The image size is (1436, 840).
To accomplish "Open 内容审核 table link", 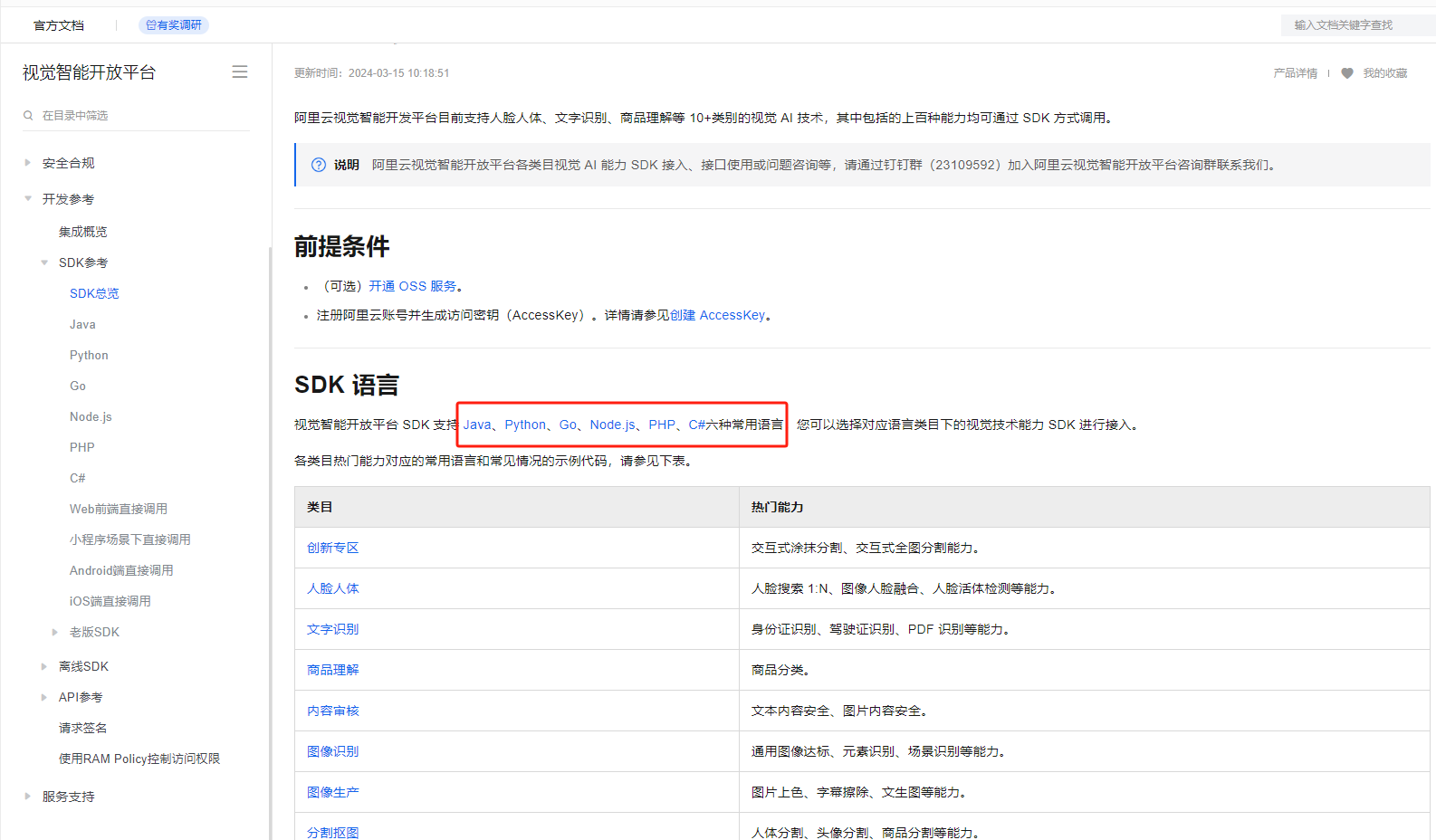I will [x=333, y=711].
